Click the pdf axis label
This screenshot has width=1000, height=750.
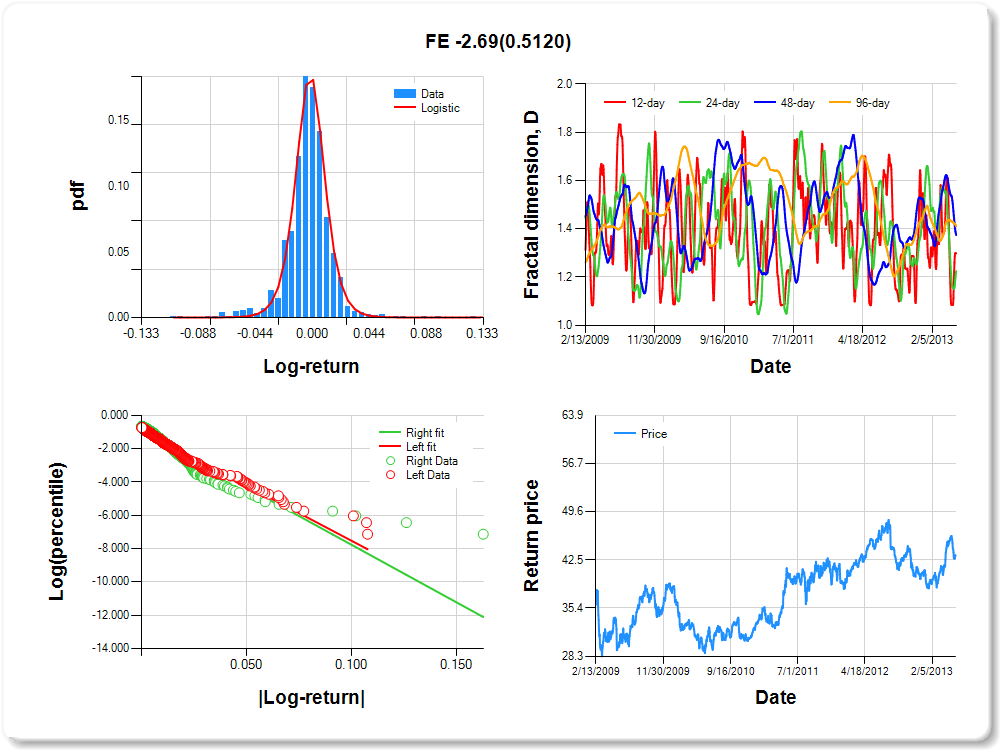(78, 196)
